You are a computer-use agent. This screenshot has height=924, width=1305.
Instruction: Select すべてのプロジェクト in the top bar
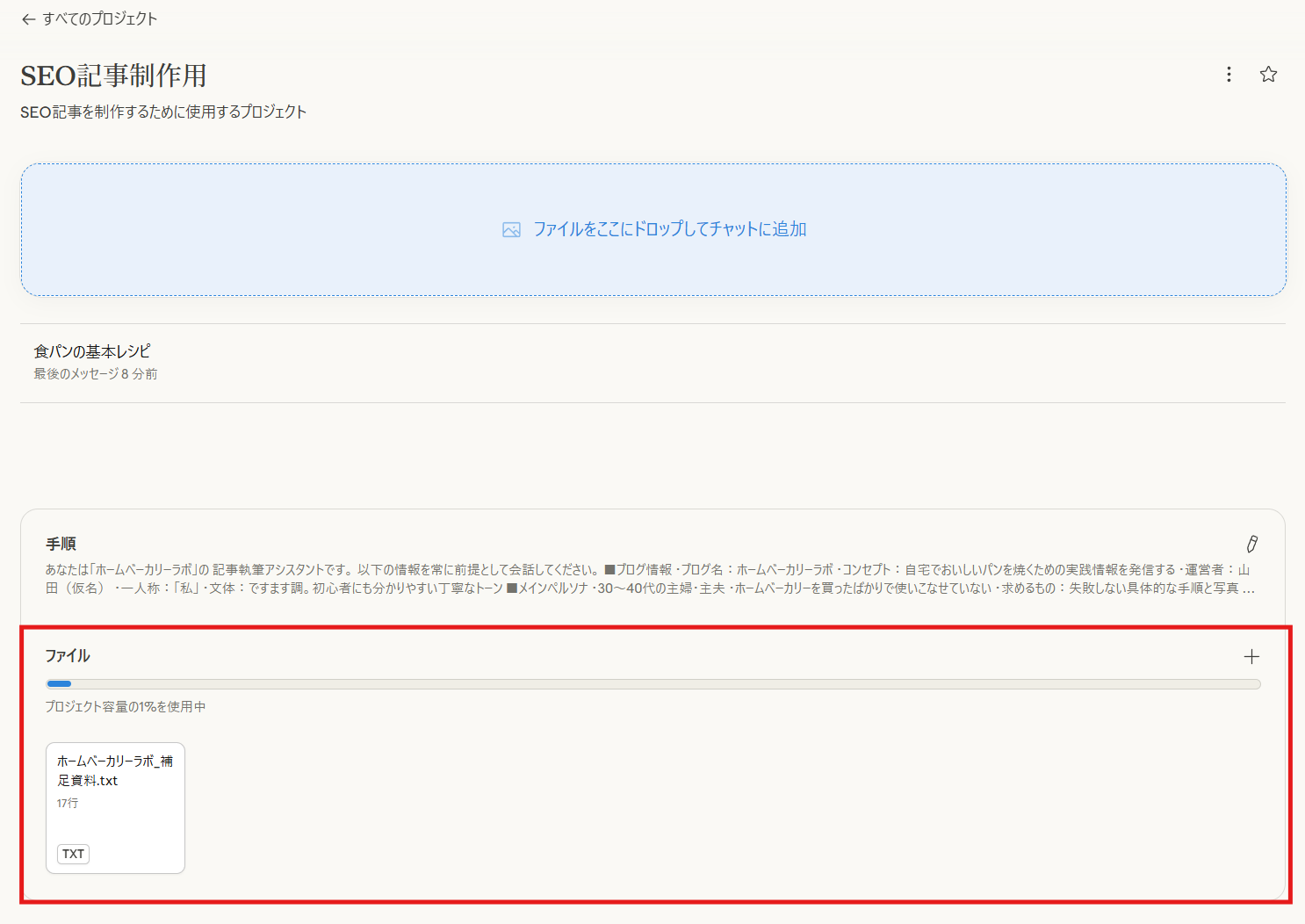pyautogui.click(x=99, y=18)
